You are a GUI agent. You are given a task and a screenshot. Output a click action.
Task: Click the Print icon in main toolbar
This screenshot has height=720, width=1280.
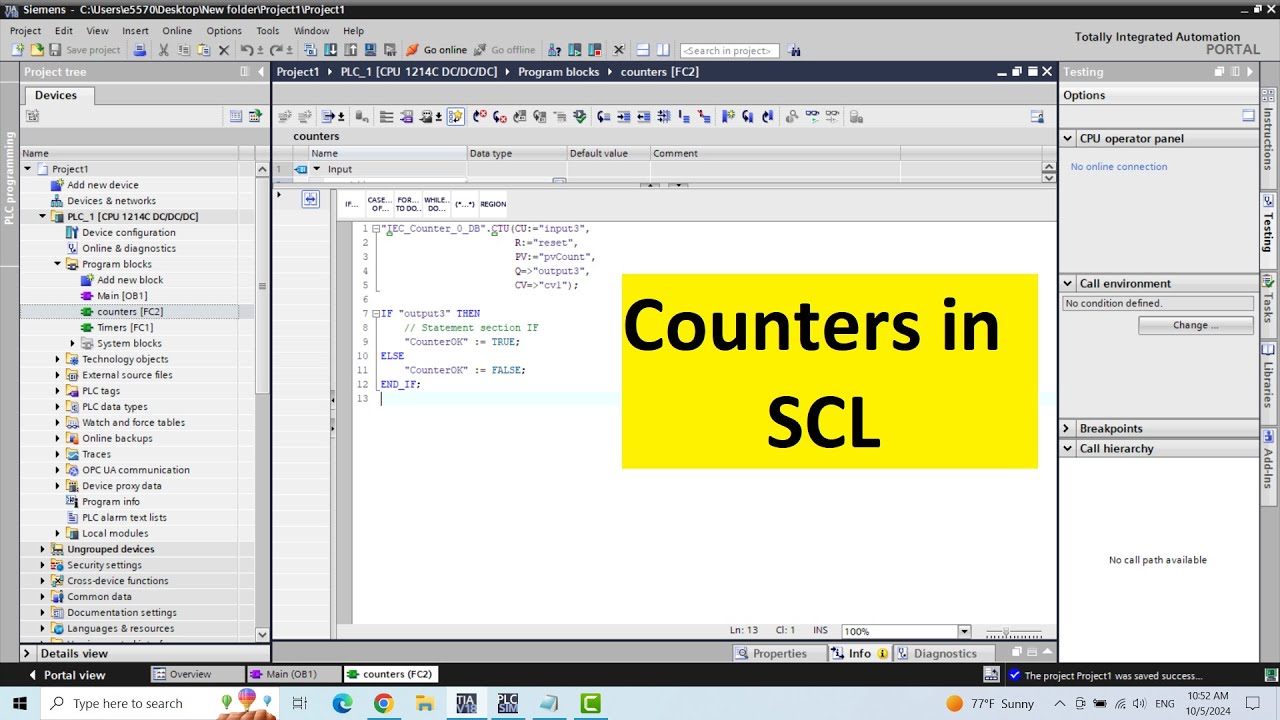(140, 50)
